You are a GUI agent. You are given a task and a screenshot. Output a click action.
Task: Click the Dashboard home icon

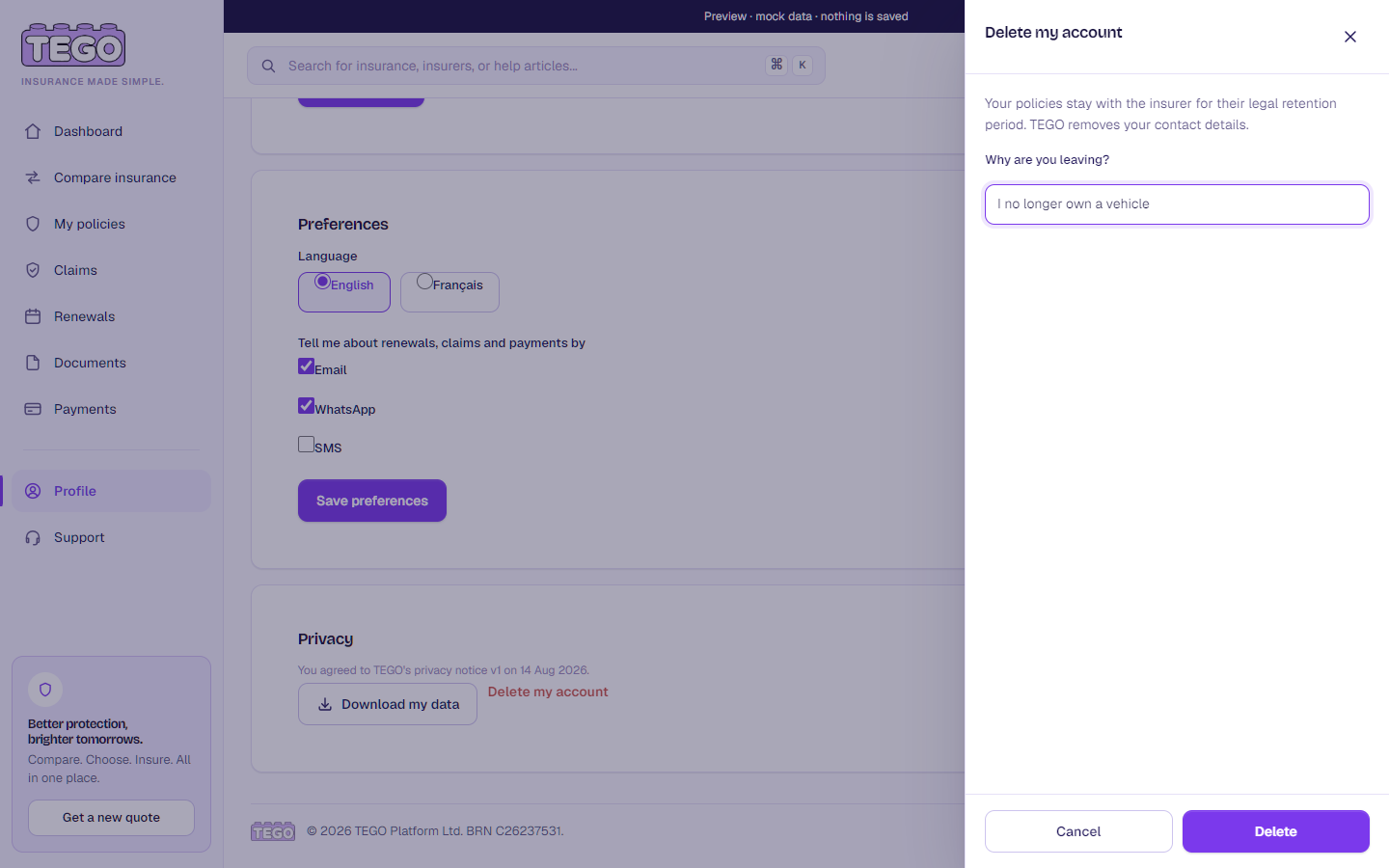click(x=33, y=131)
